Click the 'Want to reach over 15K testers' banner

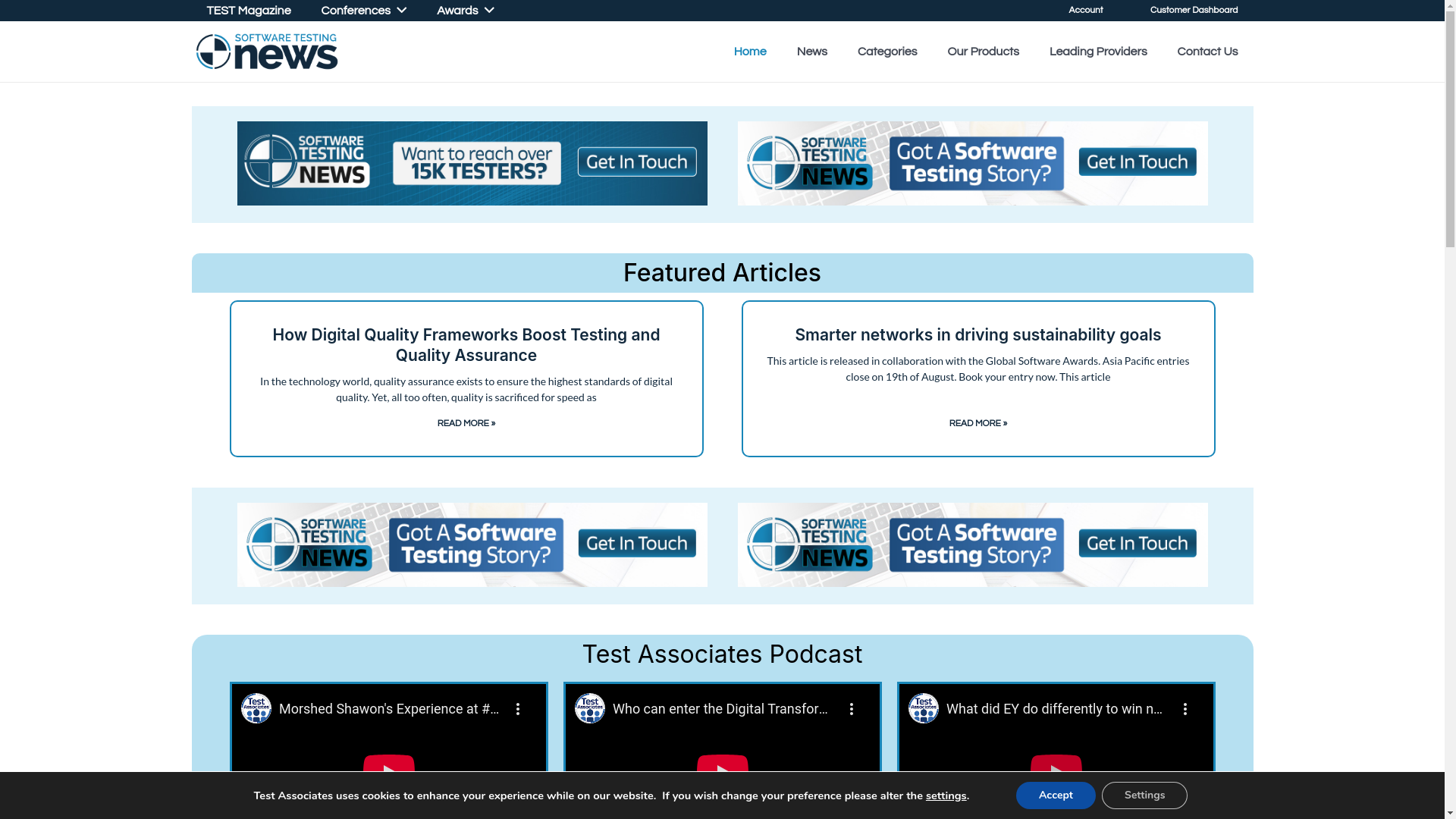pyautogui.click(x=472, y=163)
